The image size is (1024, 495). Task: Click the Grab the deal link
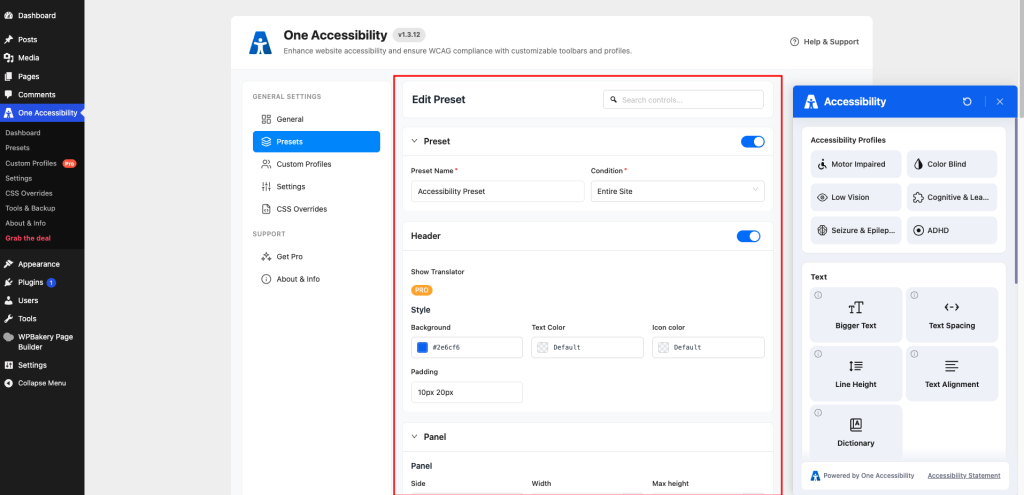tap(28, 238)
